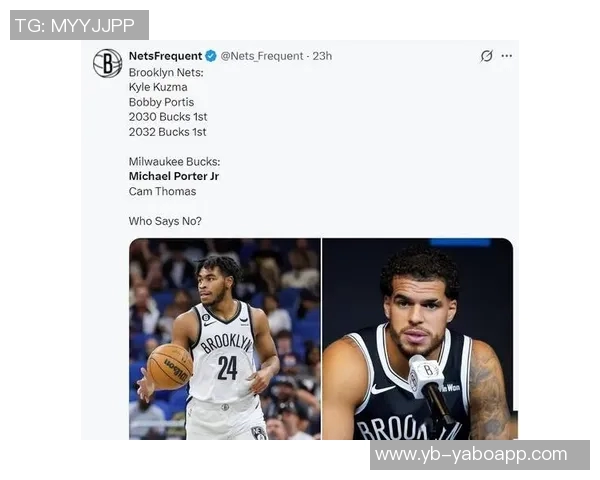Viewport: 600px width, 480px height.
Task: Open the Grok explain-post icon
Action: point(486,56)
